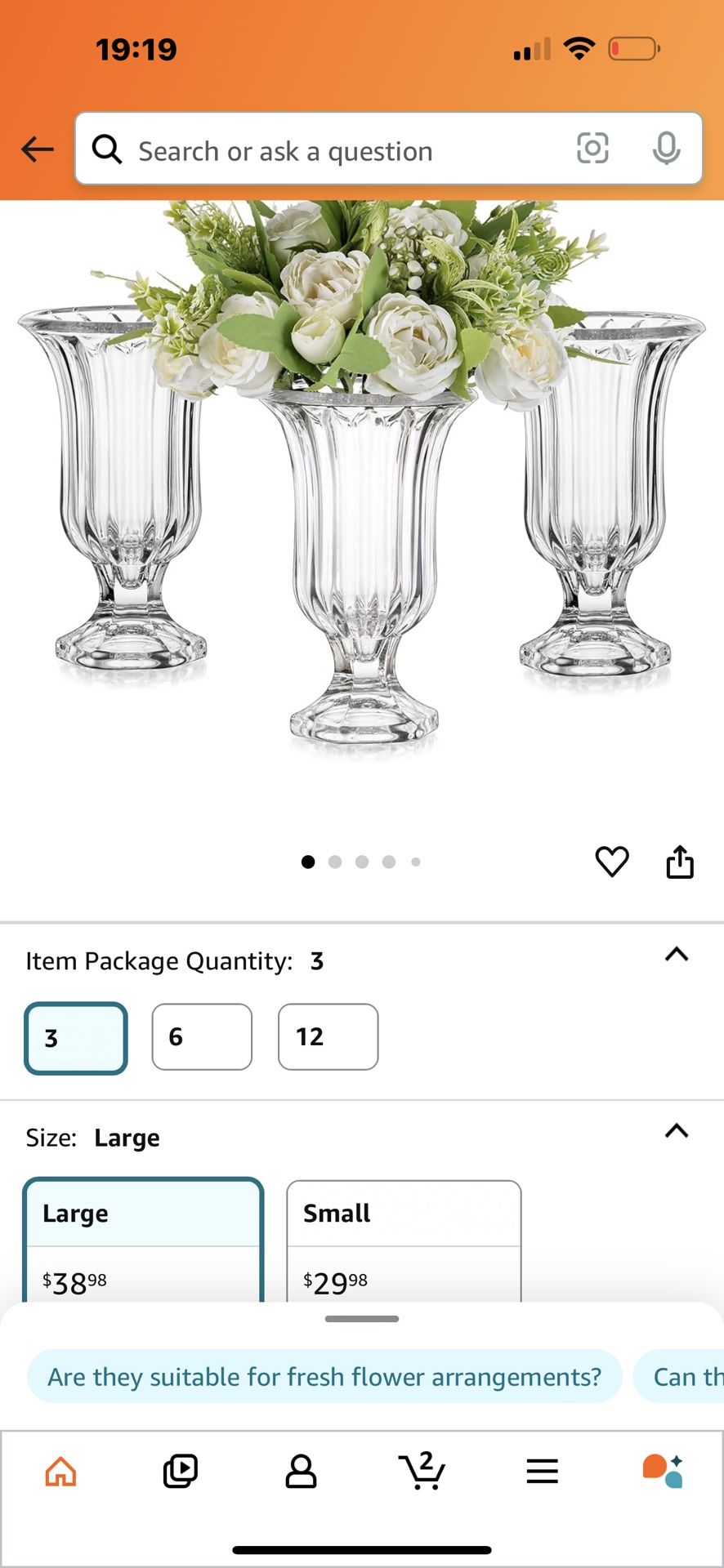Select package quantity 3

76,1037
